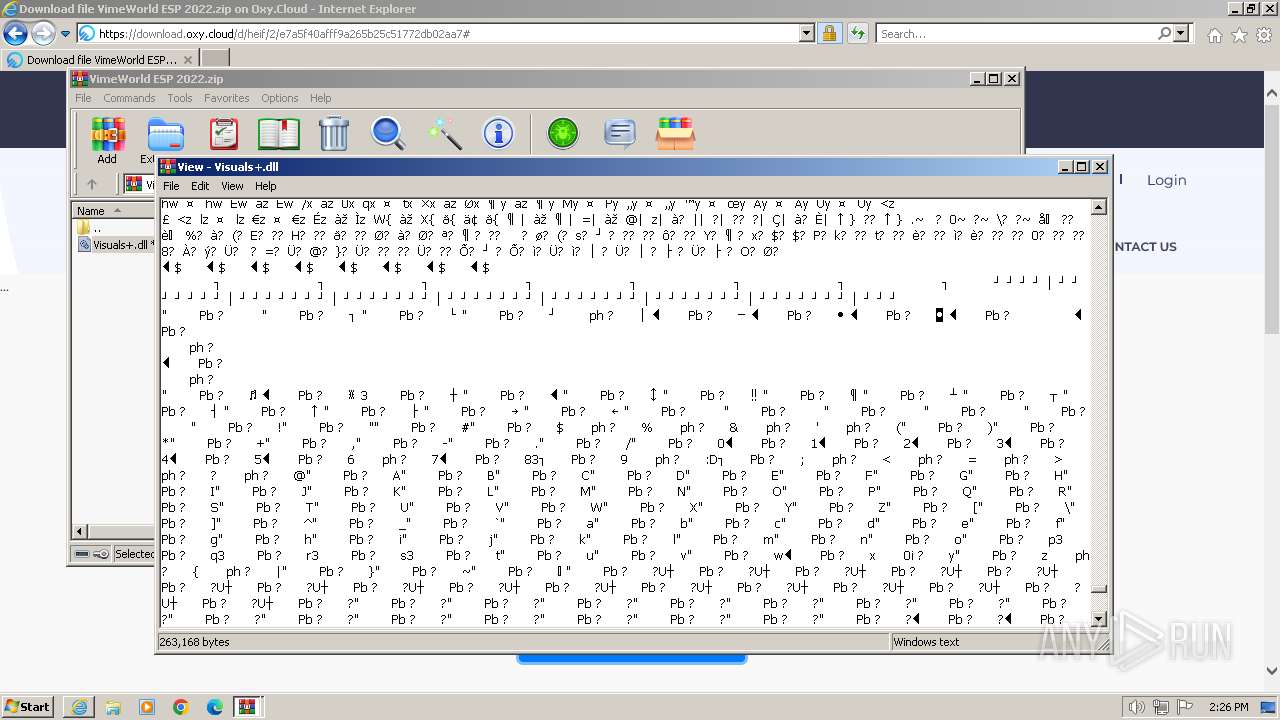Open media player from the taskbar

(x=147, y=707)
